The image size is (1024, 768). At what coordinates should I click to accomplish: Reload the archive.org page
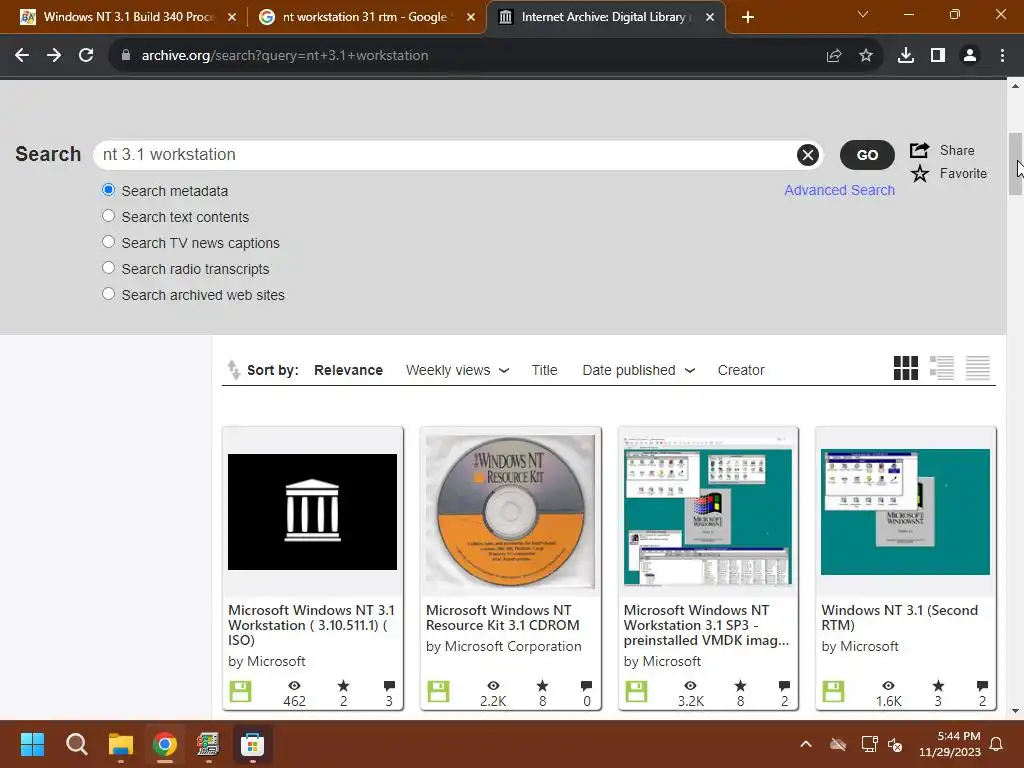pyautogui.click(x=86, y=56)
